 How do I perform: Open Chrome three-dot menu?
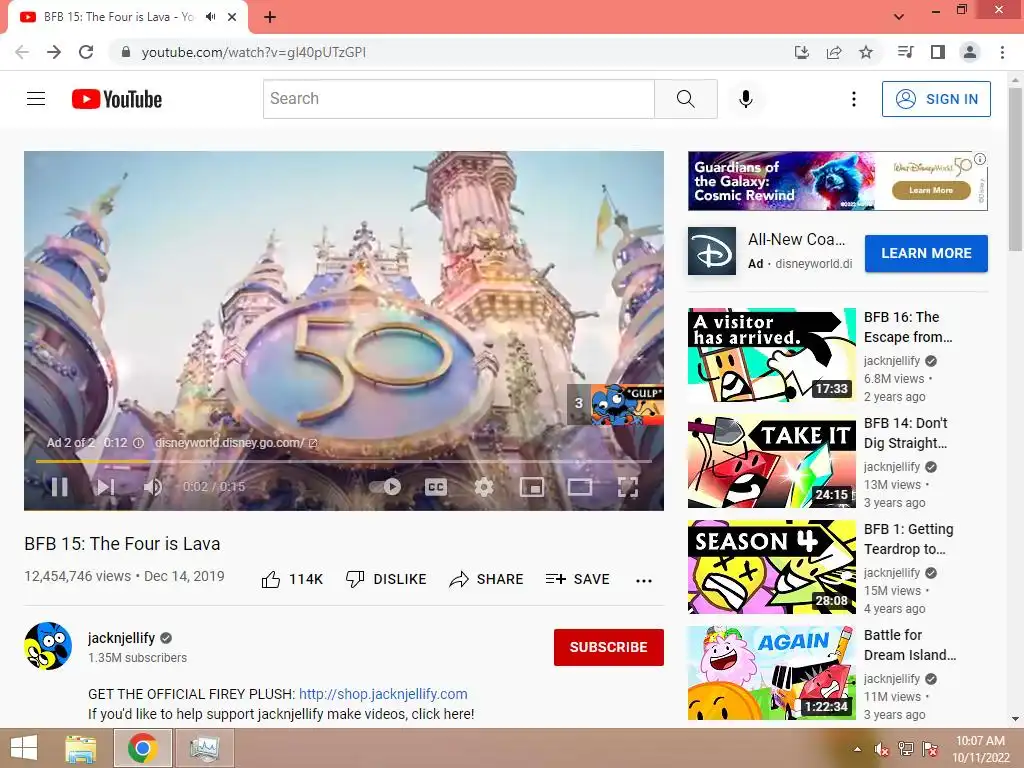point(1002,52)
